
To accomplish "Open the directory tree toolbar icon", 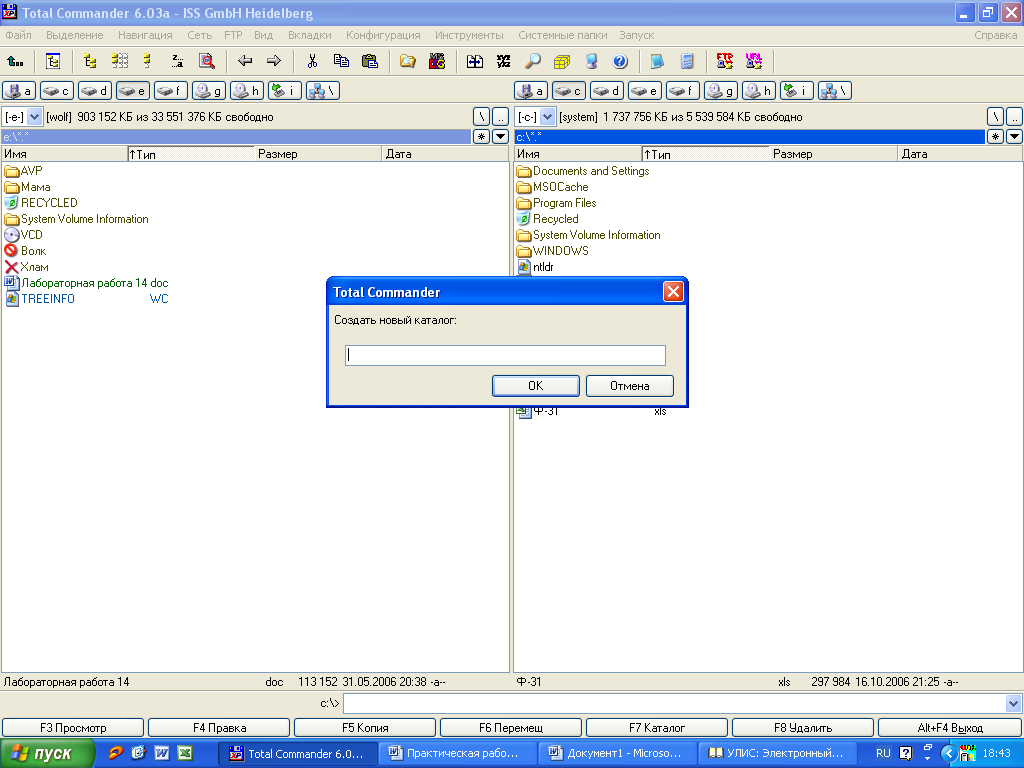I will pos(53,61).
